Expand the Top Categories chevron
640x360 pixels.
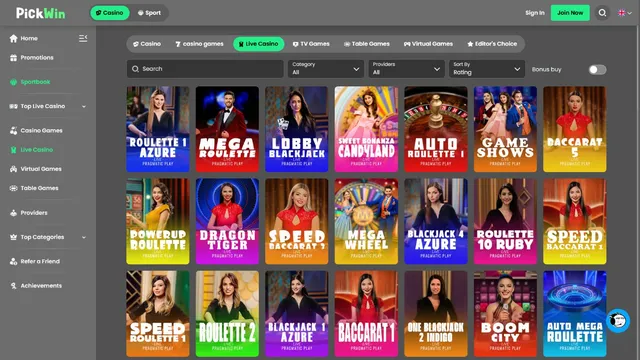pyautogui.click(x=84, y=237)
